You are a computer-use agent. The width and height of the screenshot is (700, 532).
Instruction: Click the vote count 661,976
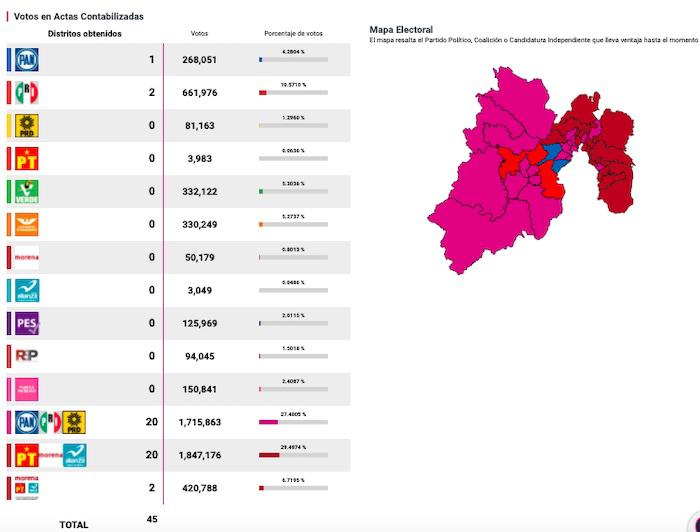[x=200, y=93]
